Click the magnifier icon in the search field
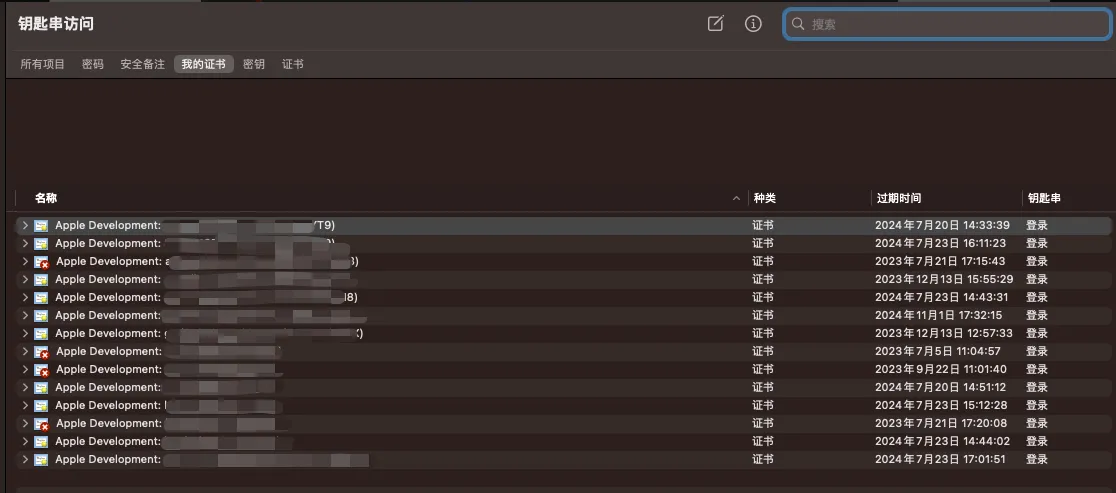 [798, 24]
